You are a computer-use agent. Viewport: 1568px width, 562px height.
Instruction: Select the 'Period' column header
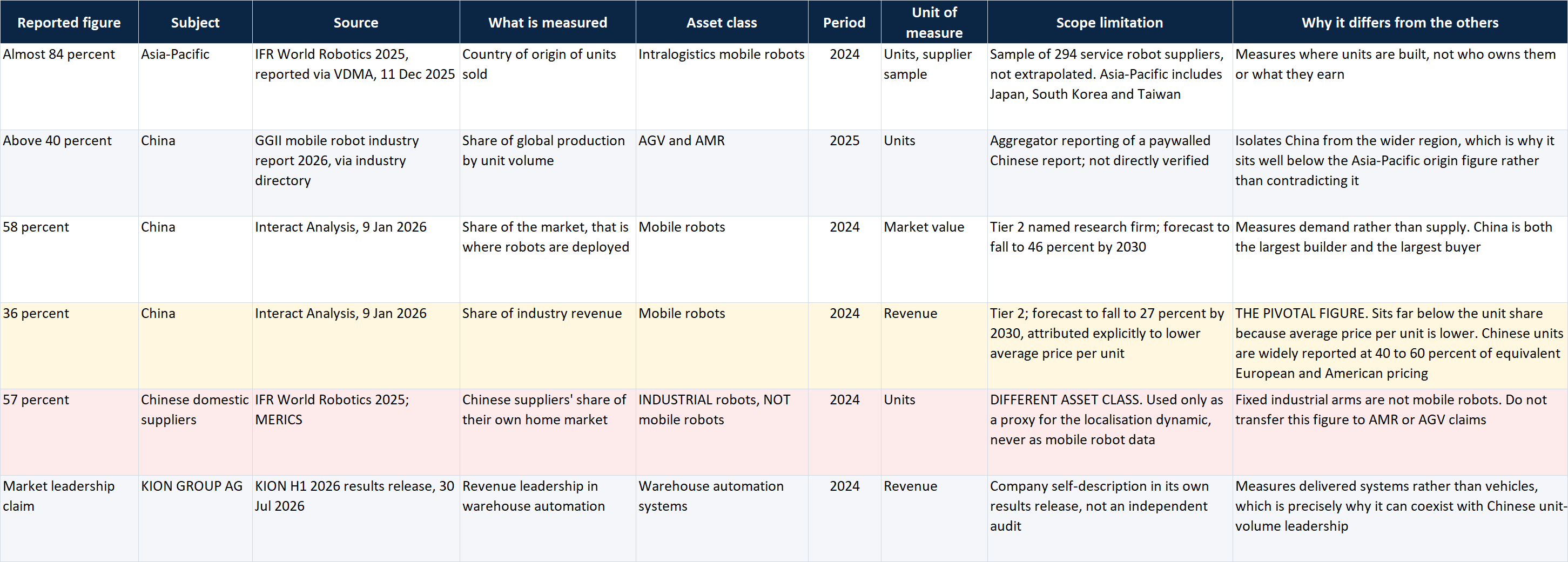click(844, 22)
